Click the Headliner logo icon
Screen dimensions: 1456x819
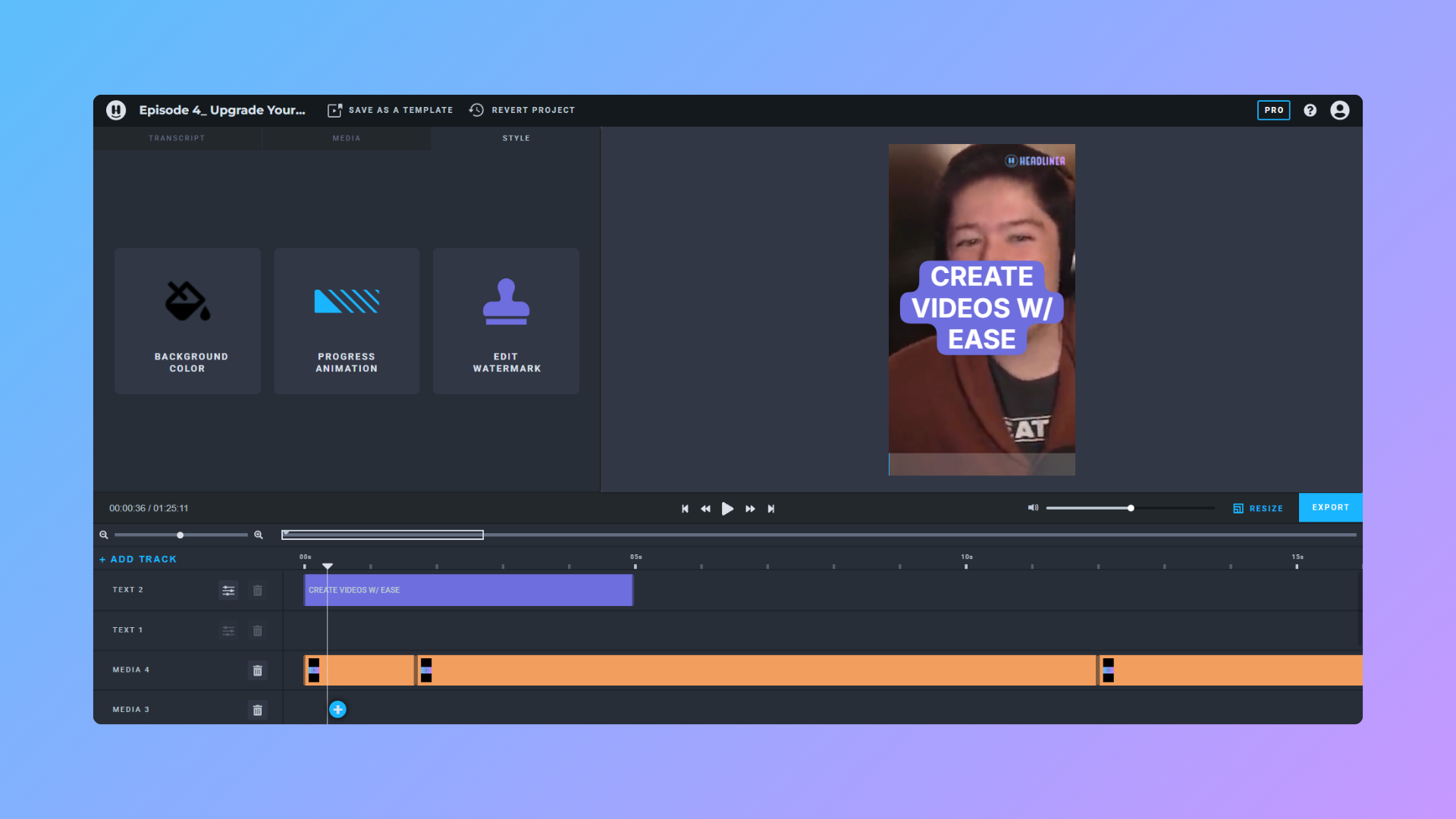pos(116,110)
